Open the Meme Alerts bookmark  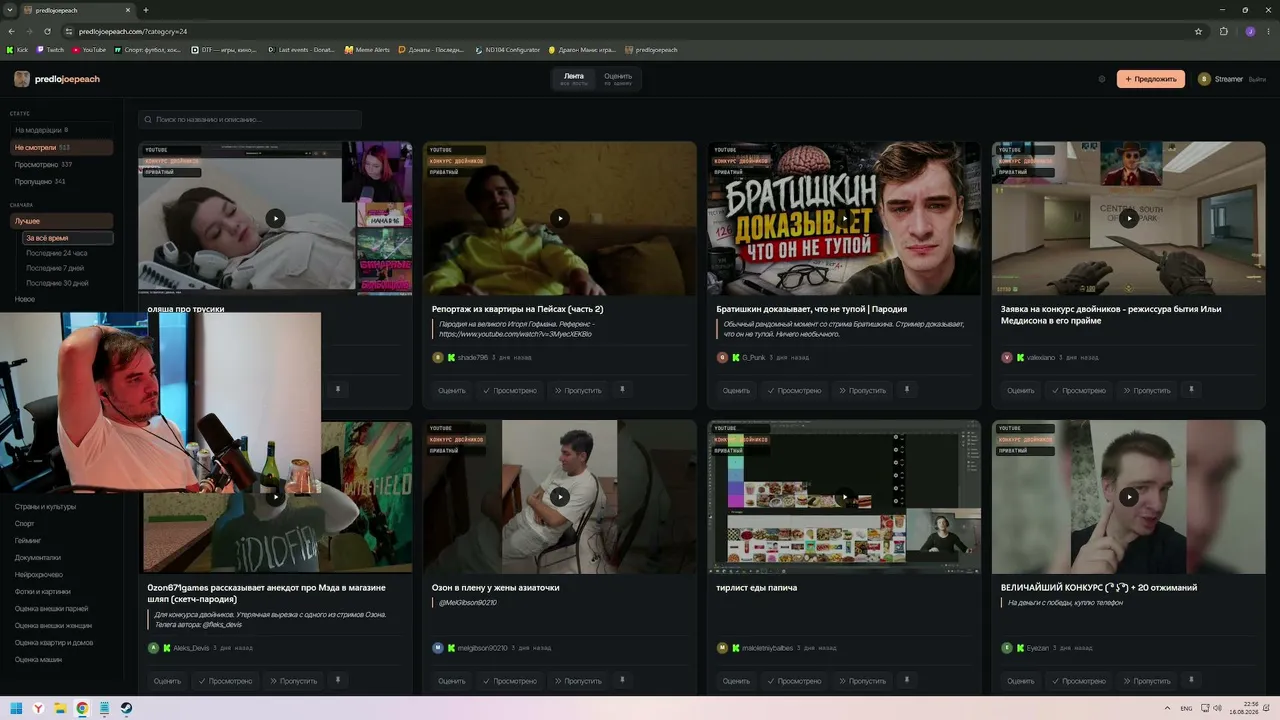coord(367,49)
